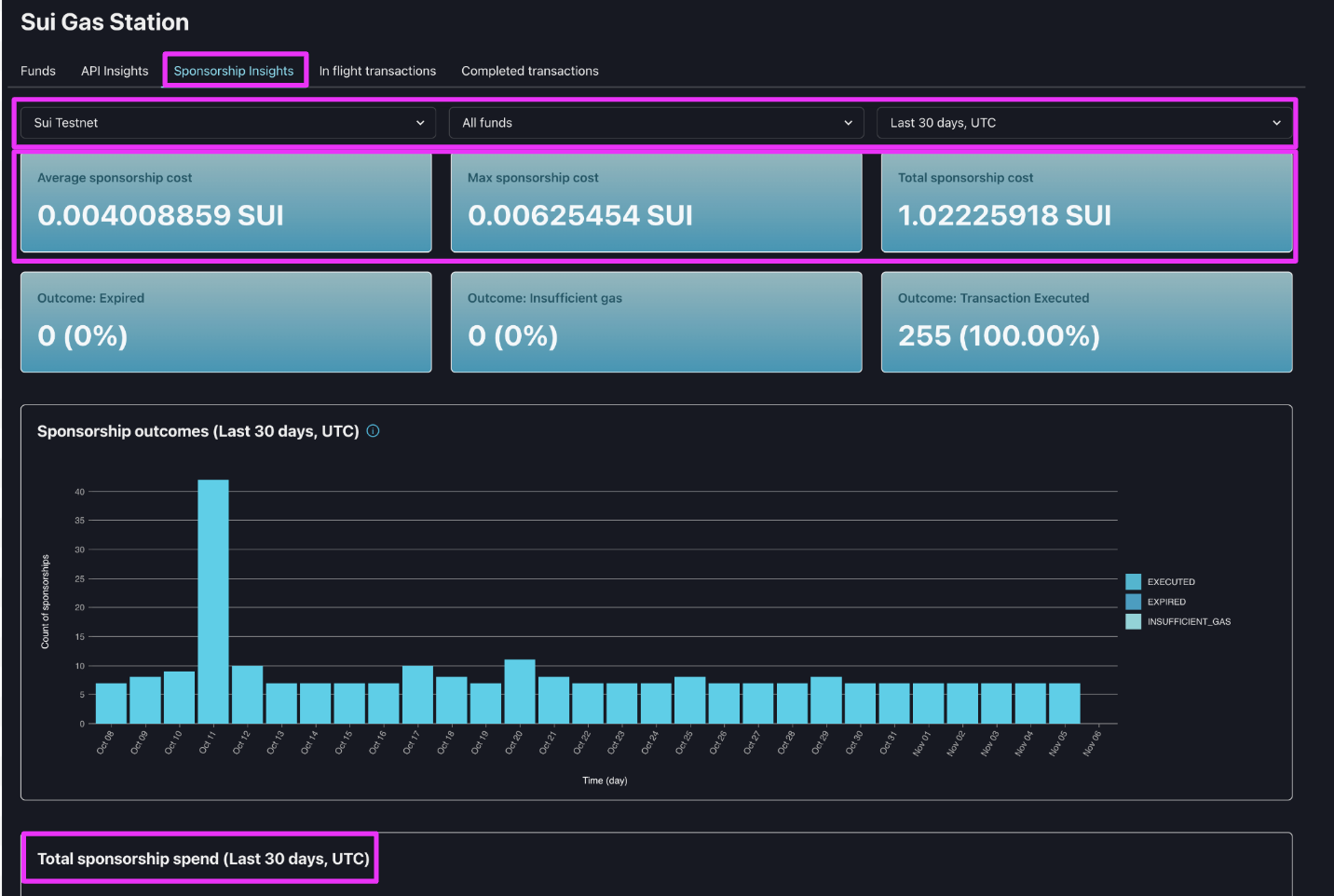This screenshot has width=1334, height=896.
Task: Toggle EXECUTED legend color swatch
Action: coord(1133,582)
